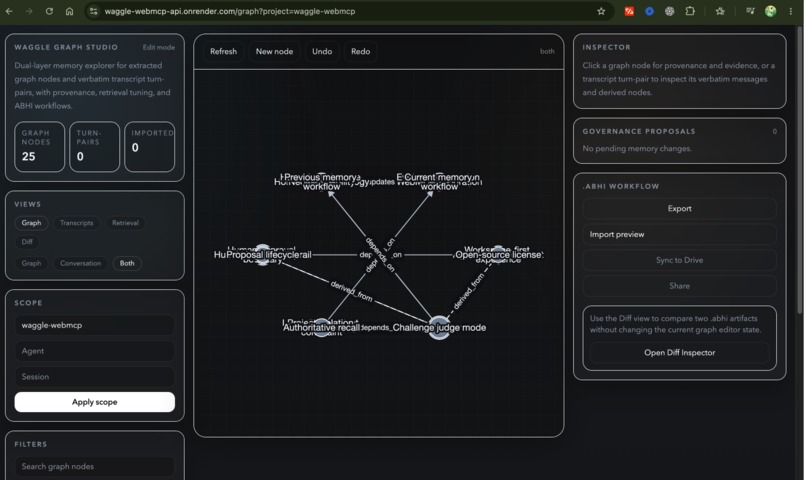Go back with browser back arrow
This screenshot has height=480, width=806.
tap(9, 11)
